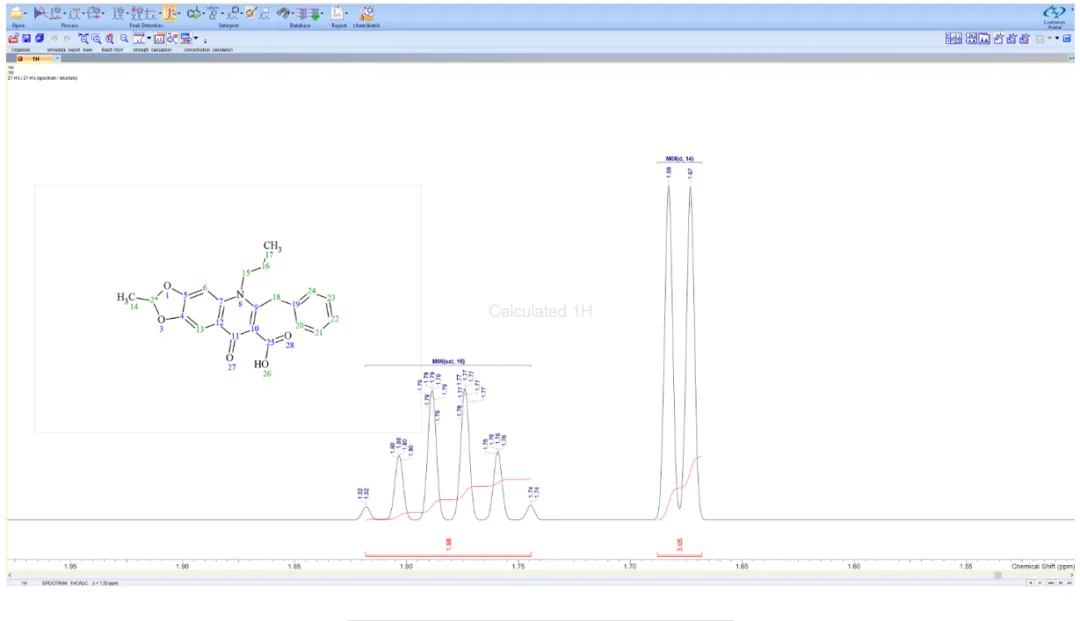Open the Customer Portal icon
Image resolution: width=1080 pixels, height=621 pixels.
click(1055, 12)
